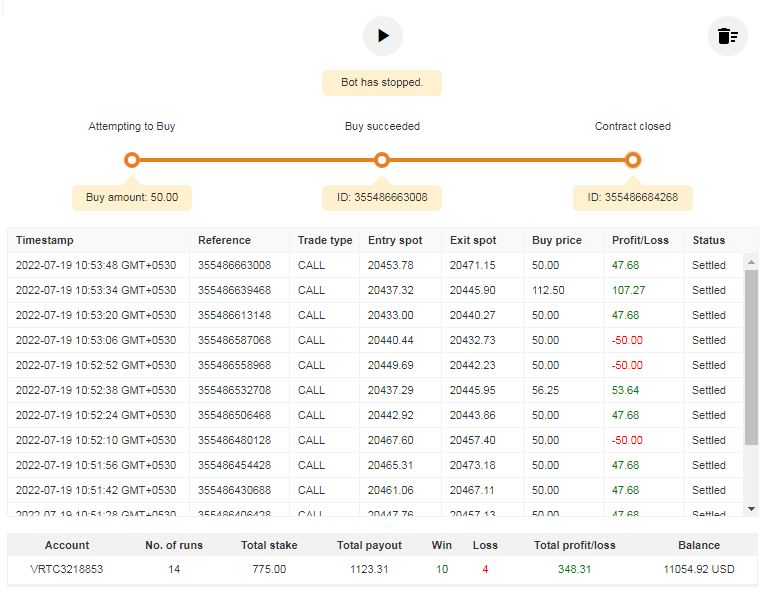The image size is (766, 594).
Task: Click the clear statistics trash icon
Action: tap(727, 36)
